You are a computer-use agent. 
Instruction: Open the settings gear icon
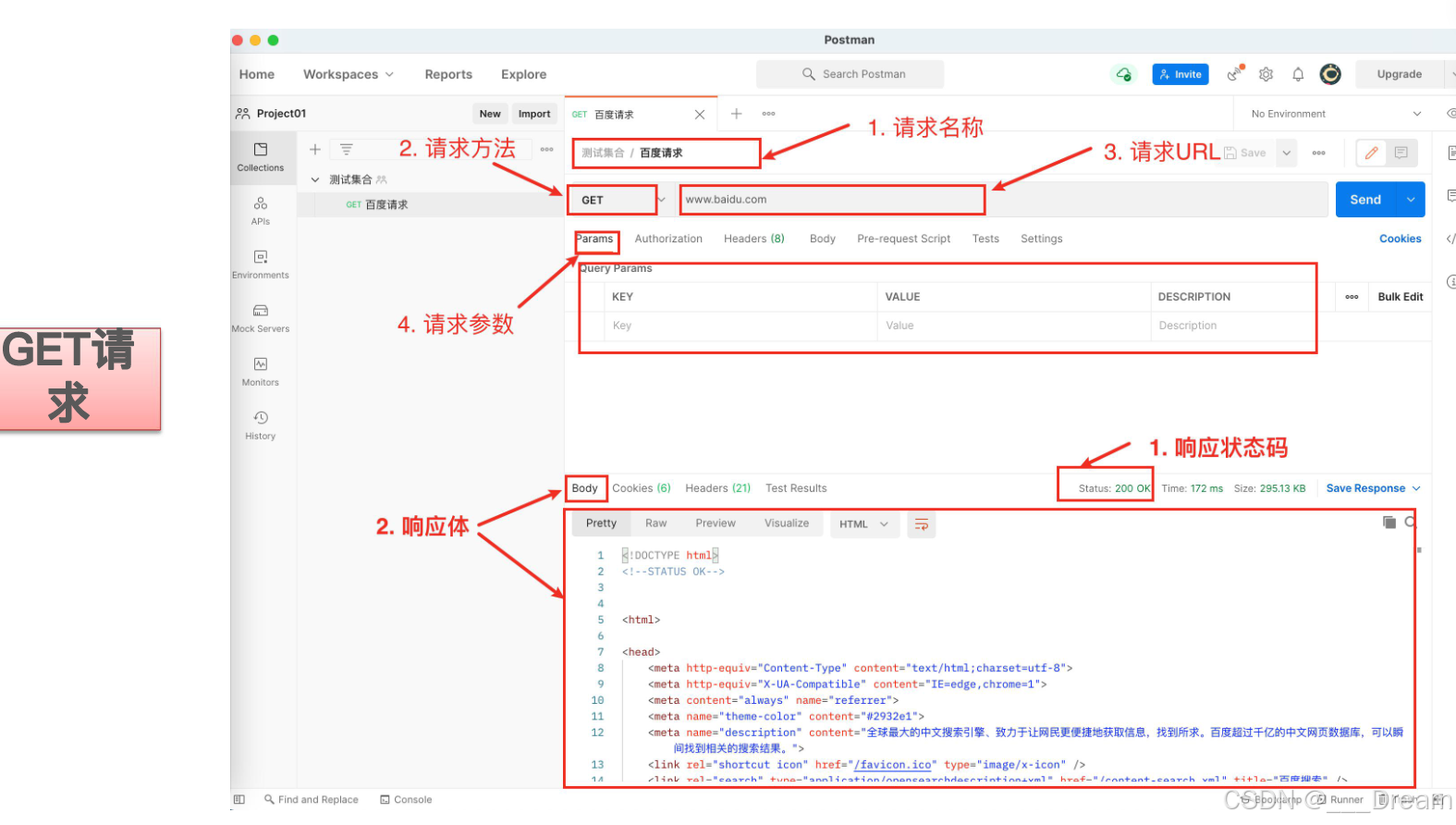coord(1266,74)
